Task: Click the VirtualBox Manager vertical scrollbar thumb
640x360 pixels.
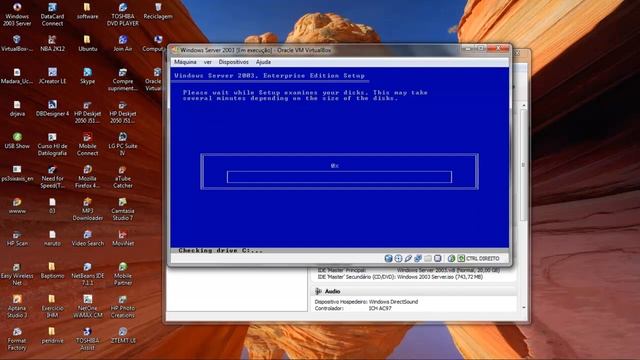Action: coord(524,165)
